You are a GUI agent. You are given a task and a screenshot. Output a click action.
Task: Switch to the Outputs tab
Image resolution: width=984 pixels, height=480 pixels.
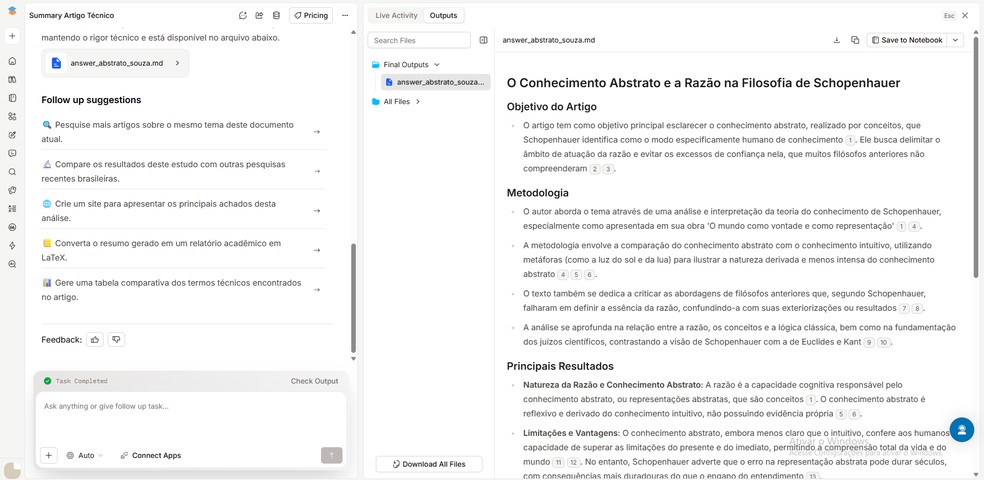(443, 16)
